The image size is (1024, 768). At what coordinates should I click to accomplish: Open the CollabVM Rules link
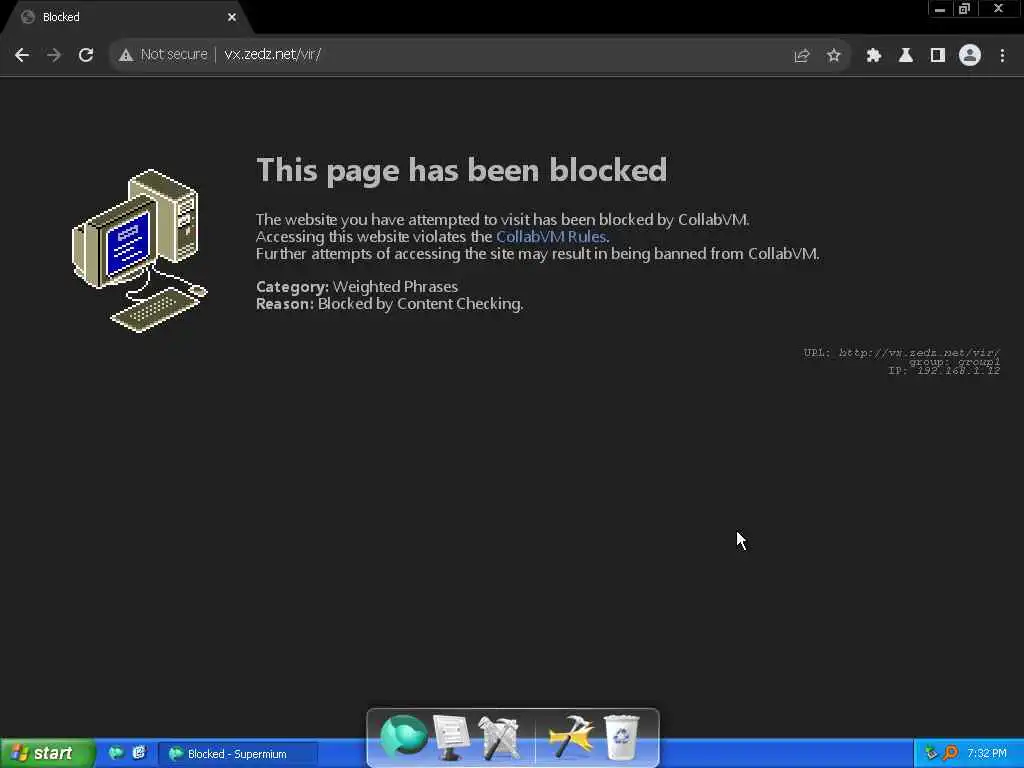click(551, 236)
